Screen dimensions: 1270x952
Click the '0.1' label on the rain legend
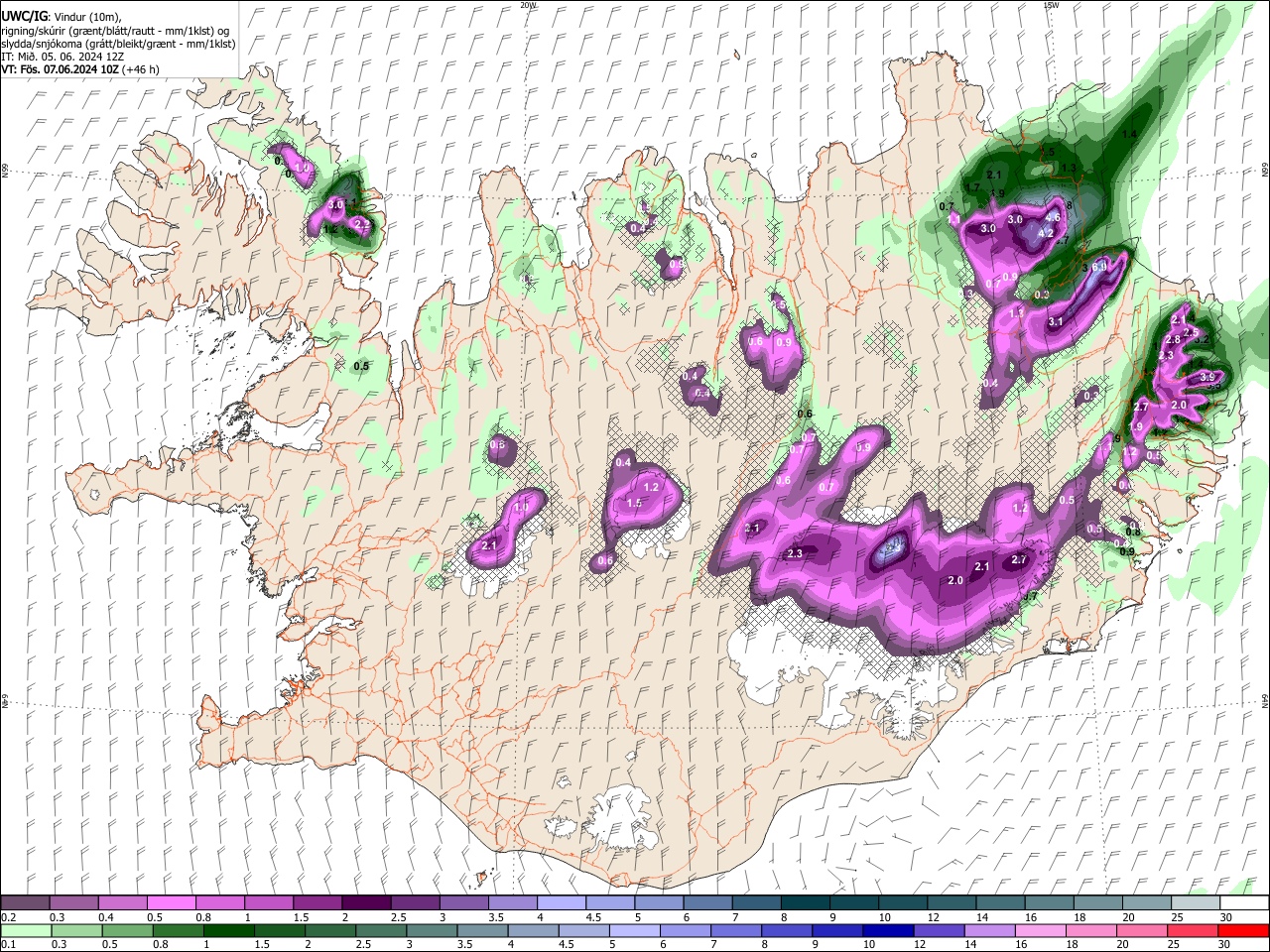pos(9,945)
